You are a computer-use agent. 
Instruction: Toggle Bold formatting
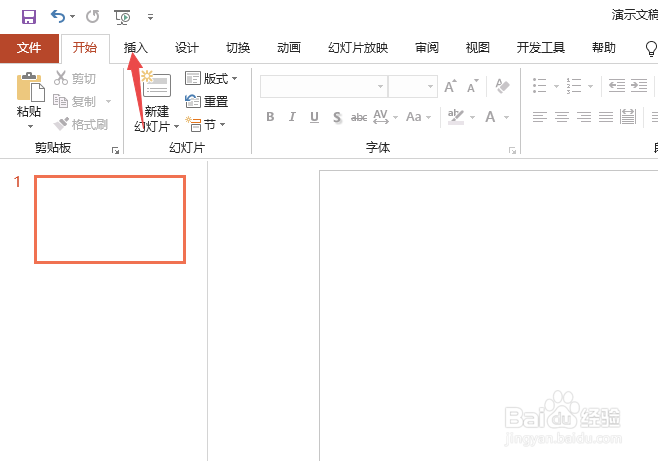(x=270, y=117)
